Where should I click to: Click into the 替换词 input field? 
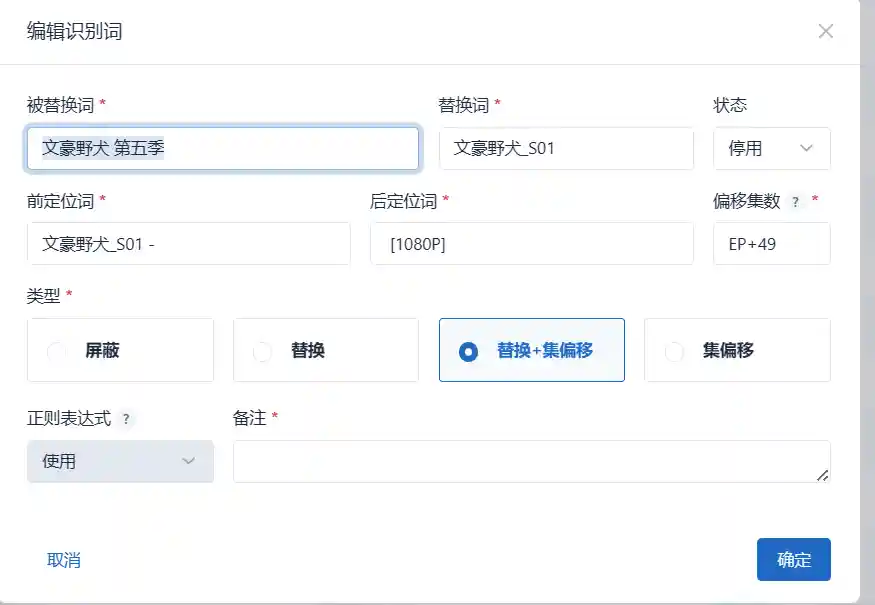[566, 149]
